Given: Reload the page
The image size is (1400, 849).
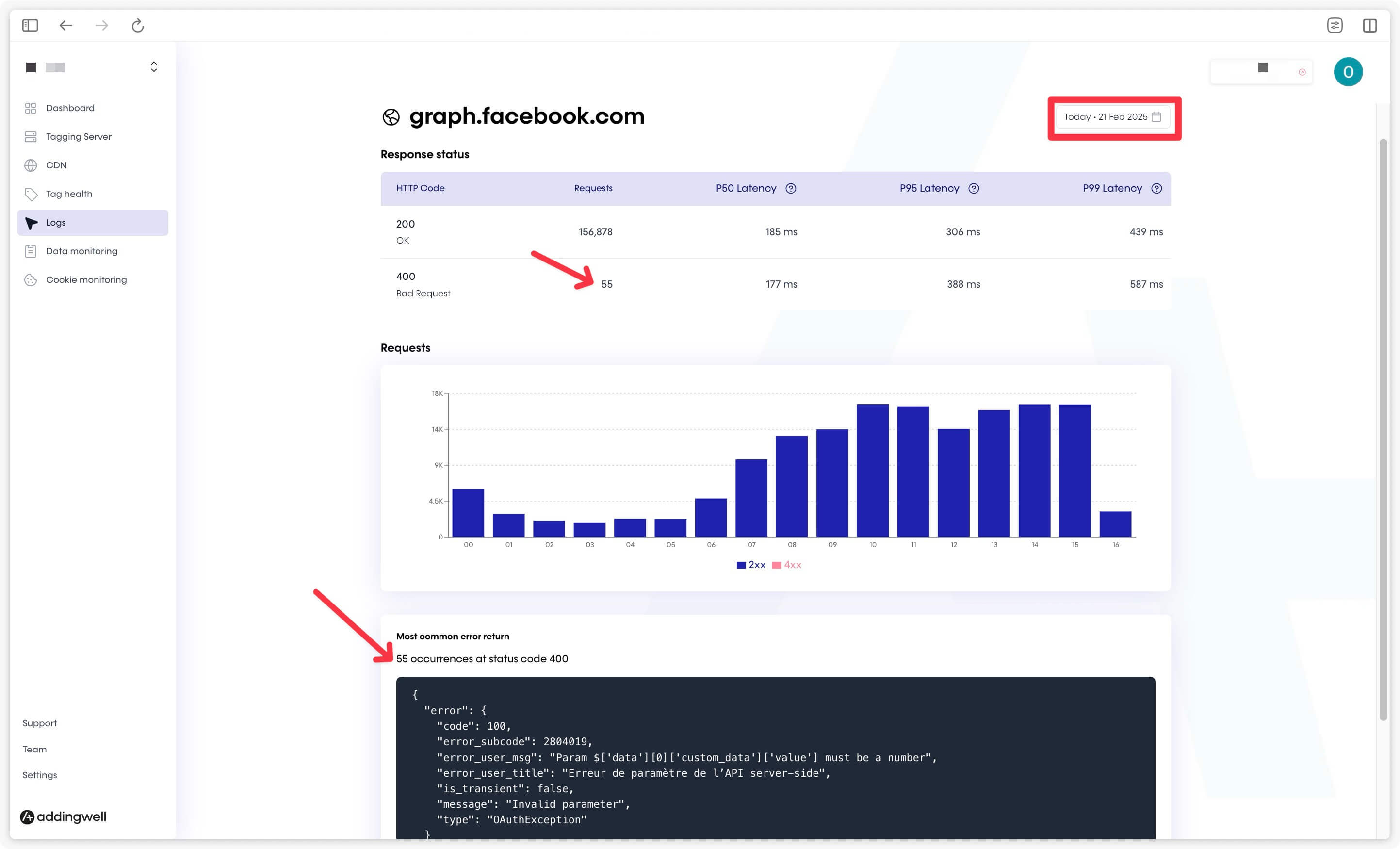Looking at the screenshot, I should [137, 26].
